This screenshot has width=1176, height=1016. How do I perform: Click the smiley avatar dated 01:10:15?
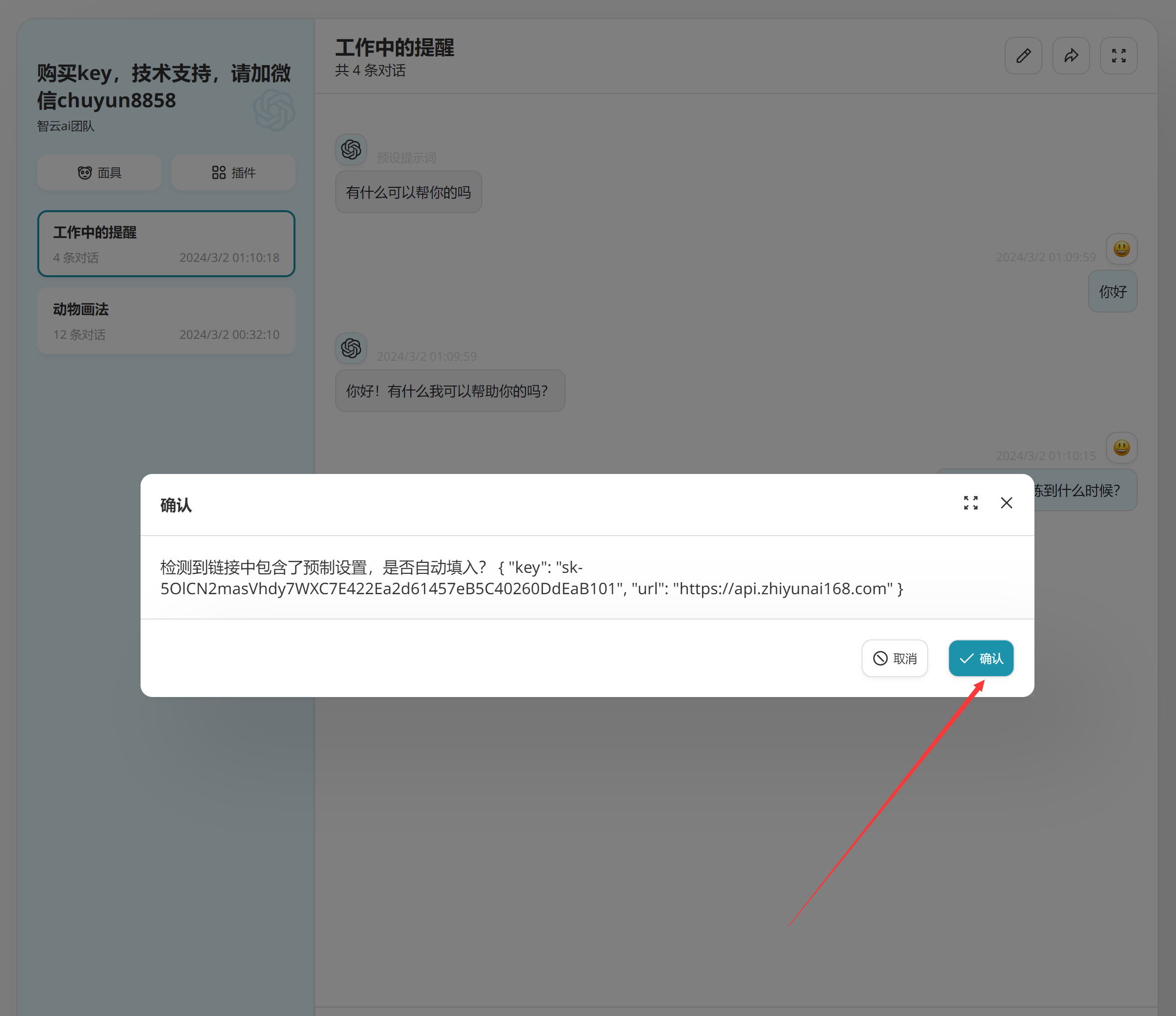tap(1121, 448)
